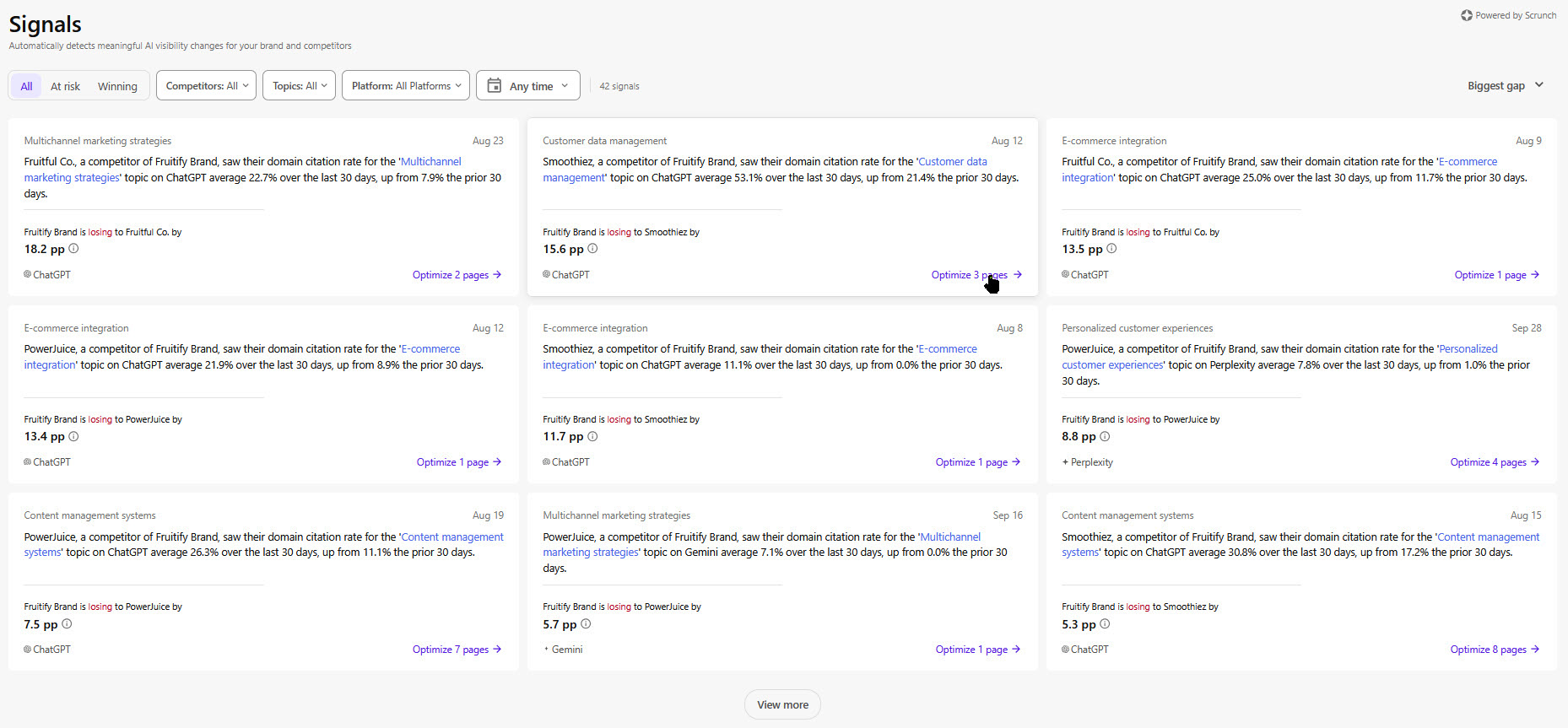Click the Optimize 4 pages link
Image resolution: width=1568 pixels, height=728 pixels.
tap(1495, 462)
